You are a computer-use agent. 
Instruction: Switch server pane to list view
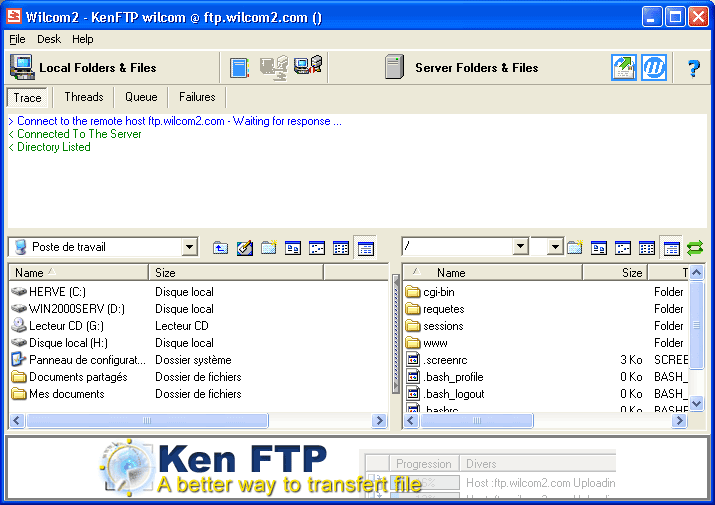point(647,248)
